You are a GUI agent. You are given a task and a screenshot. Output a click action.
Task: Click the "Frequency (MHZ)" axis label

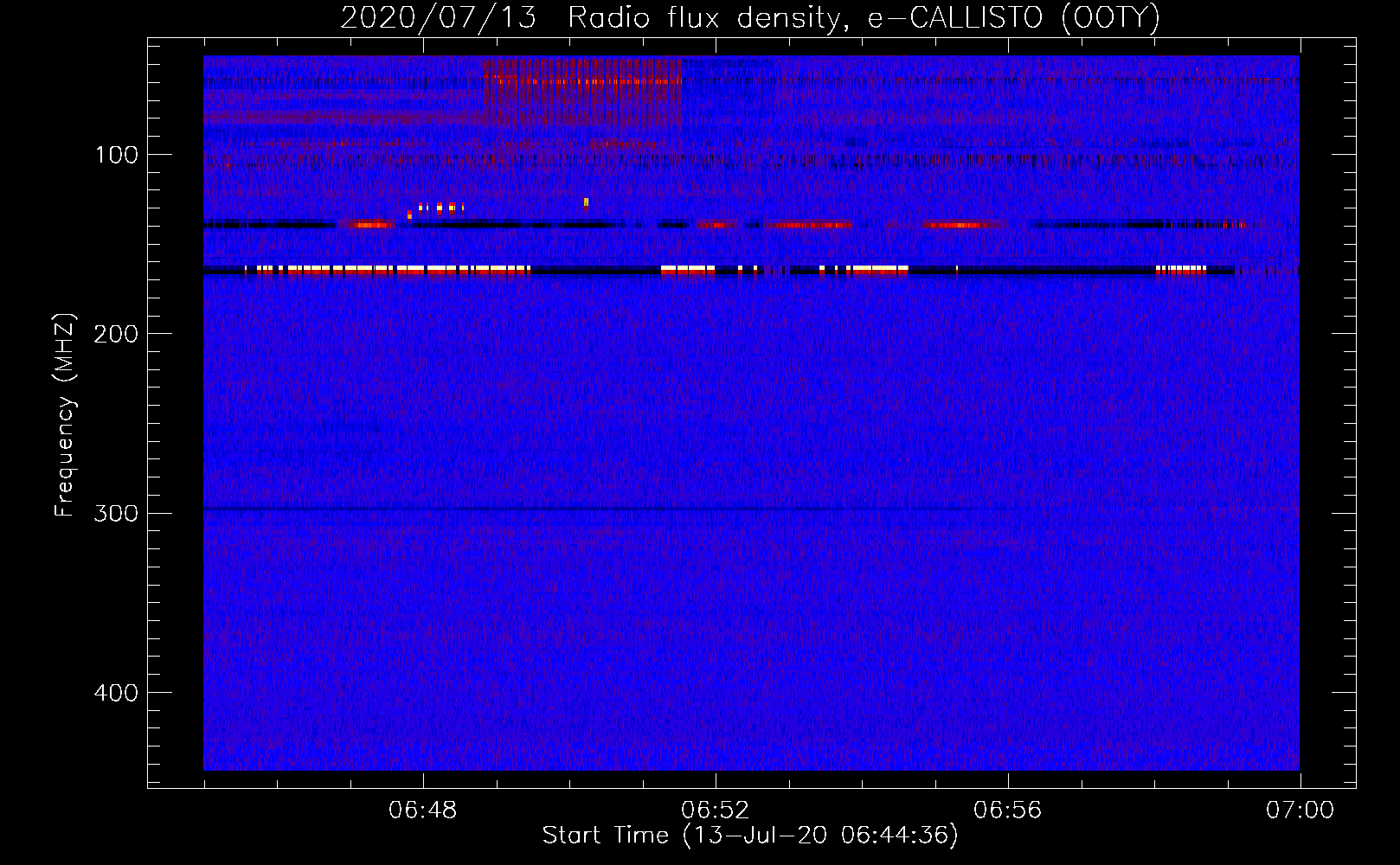pyautogui.click(x=65, y=415)
